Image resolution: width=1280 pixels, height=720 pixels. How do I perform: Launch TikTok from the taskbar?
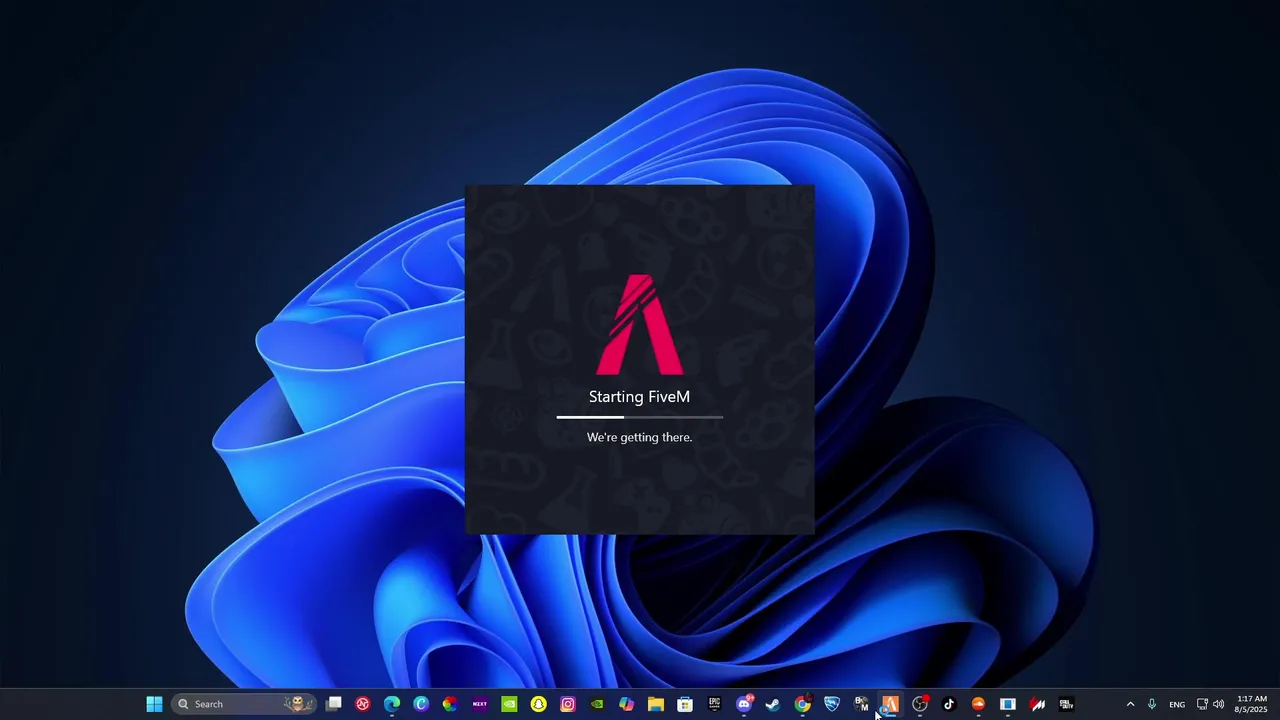click(949, 704)
